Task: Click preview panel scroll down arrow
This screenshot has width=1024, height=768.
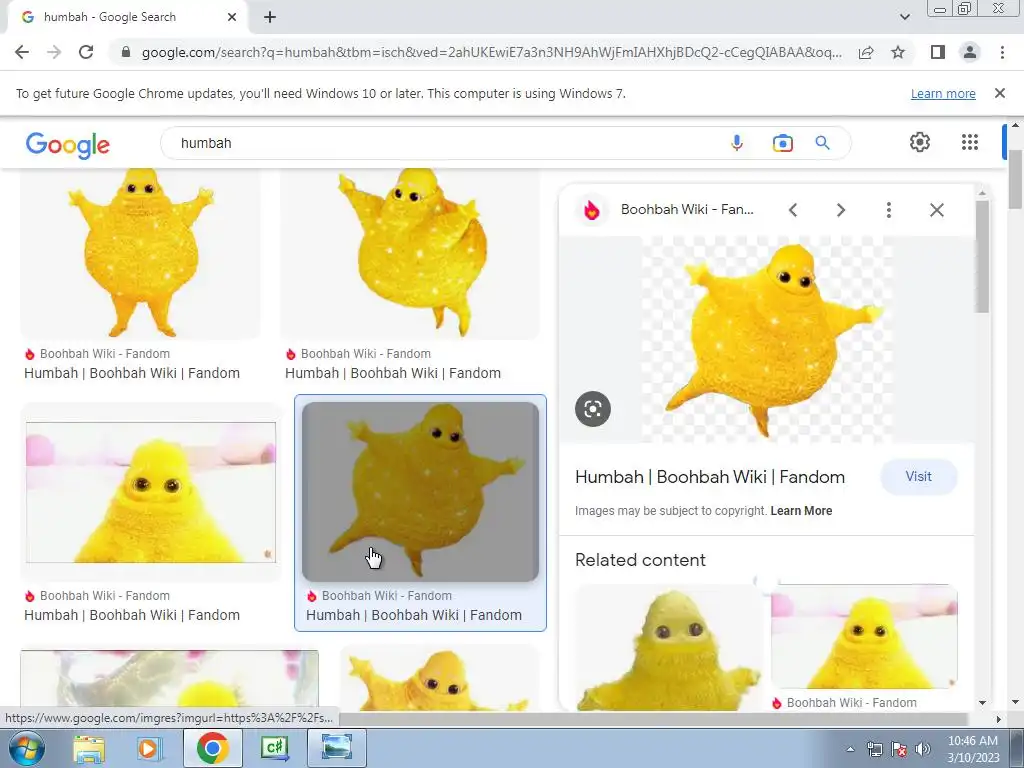Action: pos(982,703)
